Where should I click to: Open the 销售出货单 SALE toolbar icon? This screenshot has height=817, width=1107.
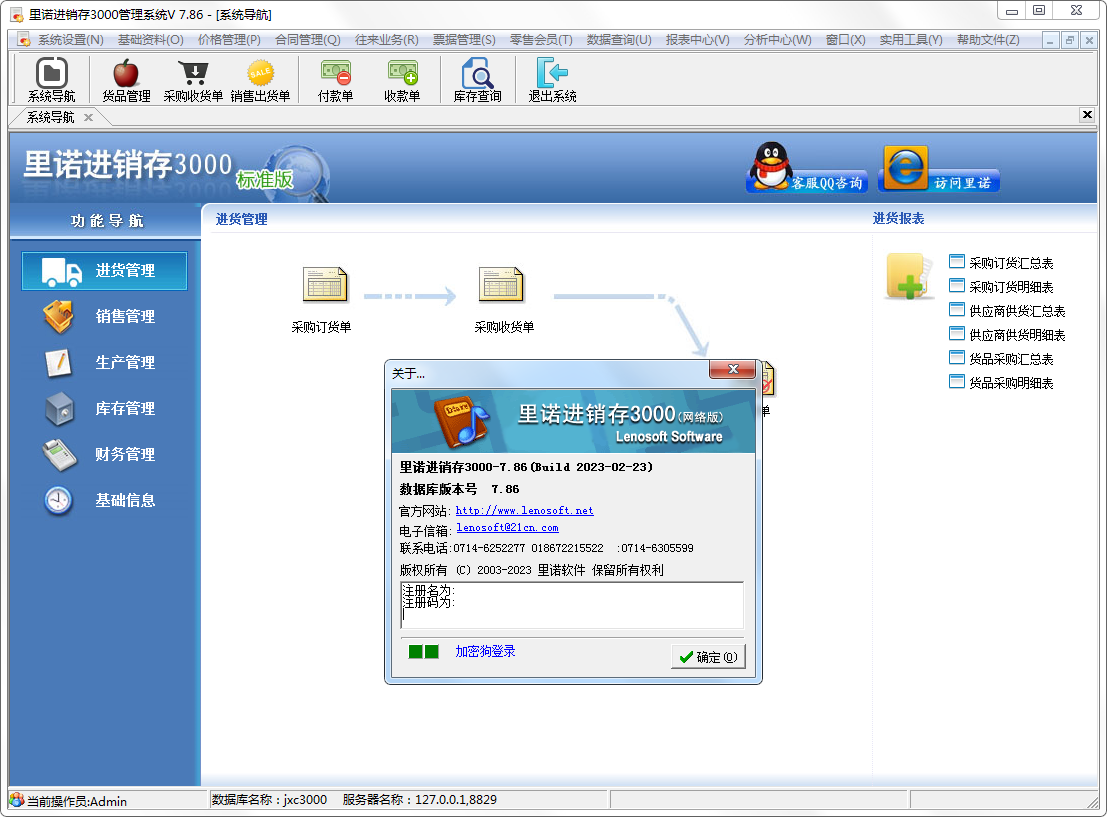(260, 80)
